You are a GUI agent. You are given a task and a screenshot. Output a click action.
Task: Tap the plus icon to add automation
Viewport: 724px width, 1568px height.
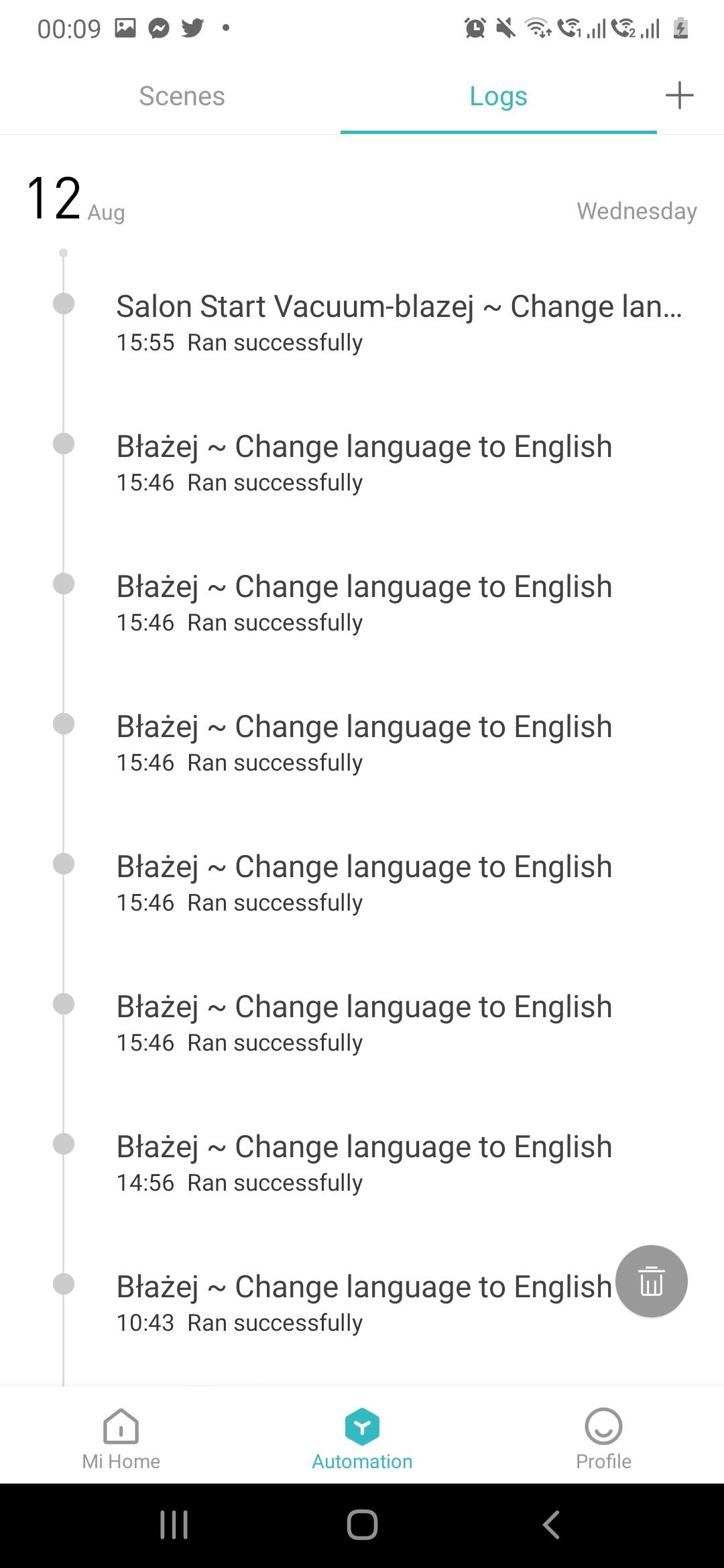pos(679,95)
